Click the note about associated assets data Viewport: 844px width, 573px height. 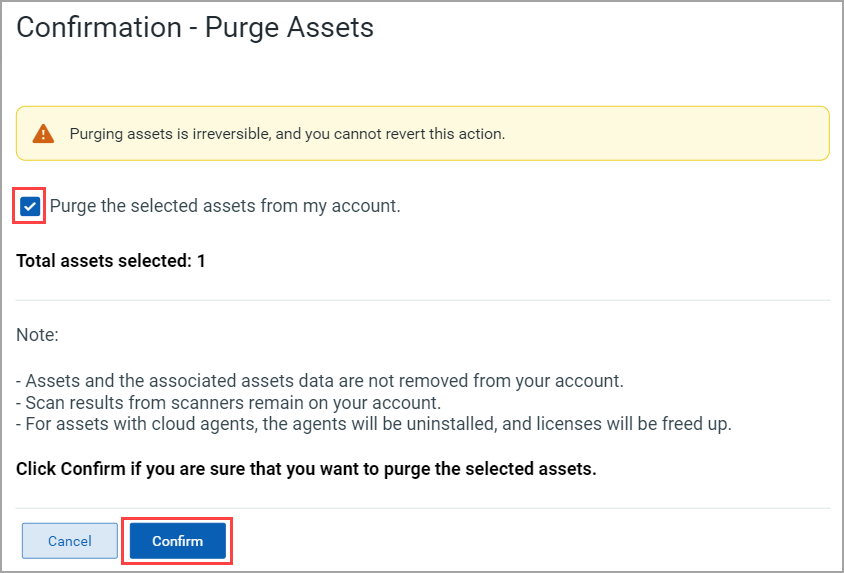pyautogui.click(x=320, y=381)
